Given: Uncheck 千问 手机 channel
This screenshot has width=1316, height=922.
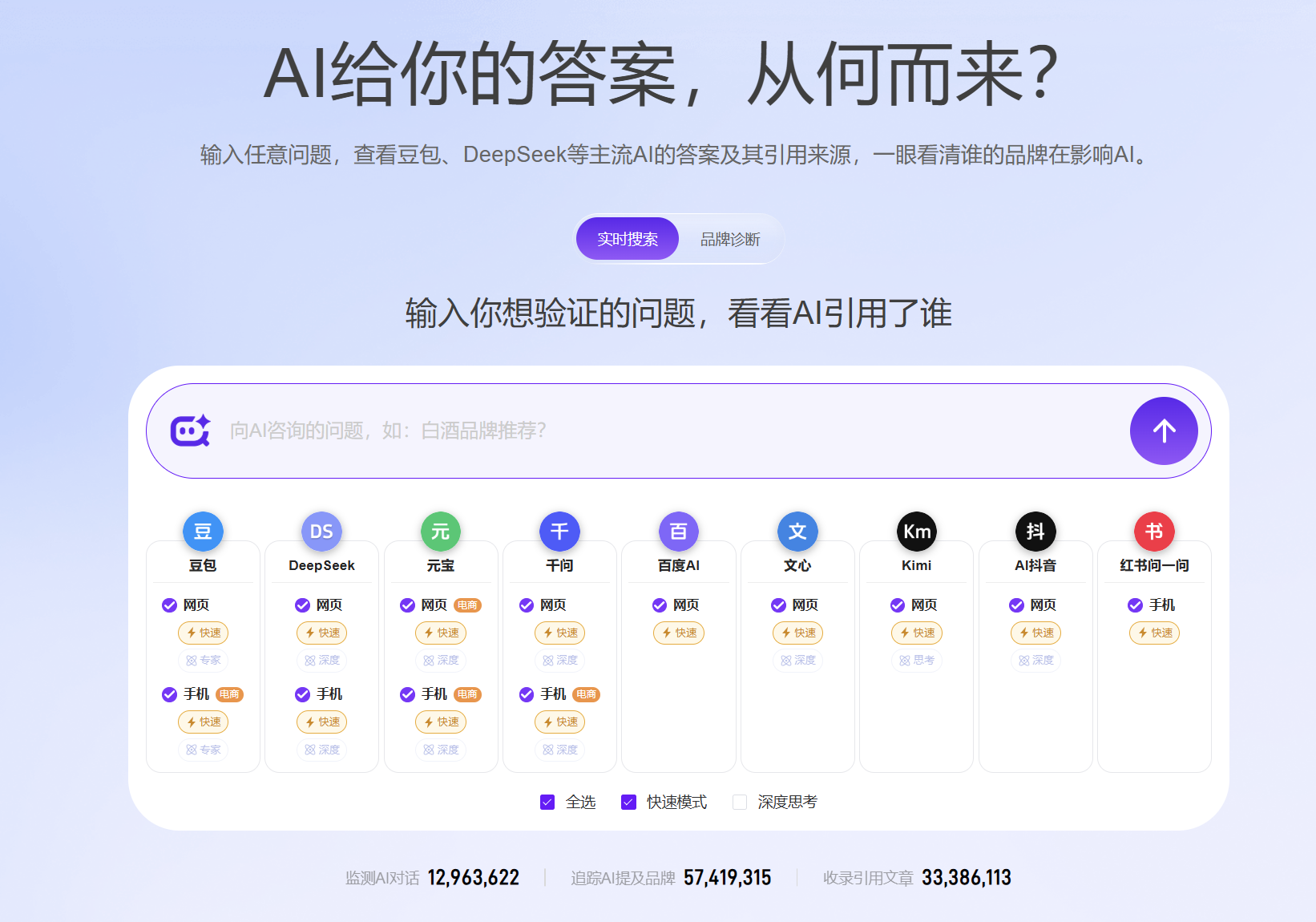Looking at the screenshot, I should pyautogui.click(x=527, y=694).
